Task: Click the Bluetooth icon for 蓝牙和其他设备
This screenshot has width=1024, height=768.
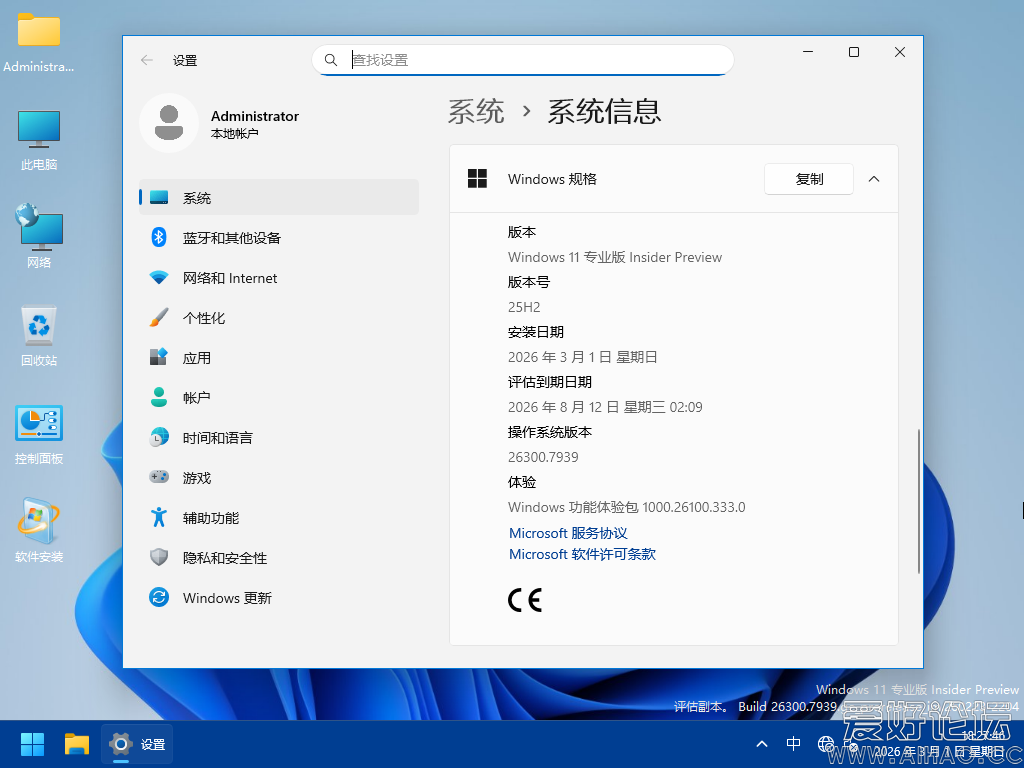Action: tap(159, 237)
